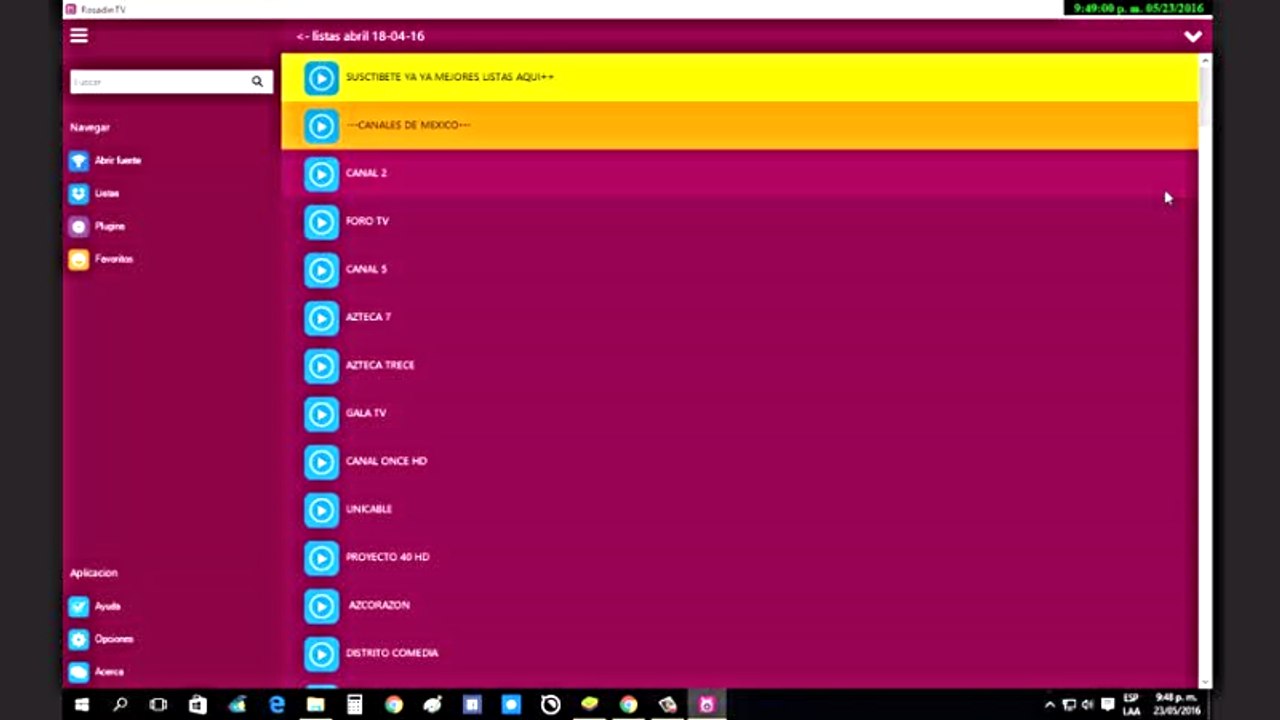Play the 'SUSCTIBETE YA YA MEJORES LISTAS' entry
This screenshot has height=720, width=1280.
(739, 77)
